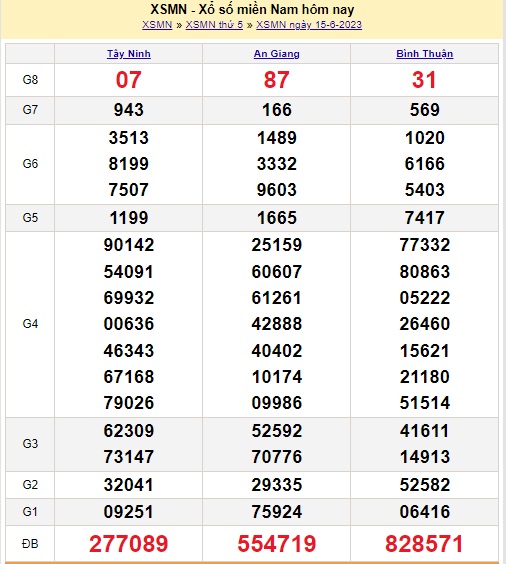506x564 pixels.
Task: Click the G8 row label
Action: [x=30, y=79]
